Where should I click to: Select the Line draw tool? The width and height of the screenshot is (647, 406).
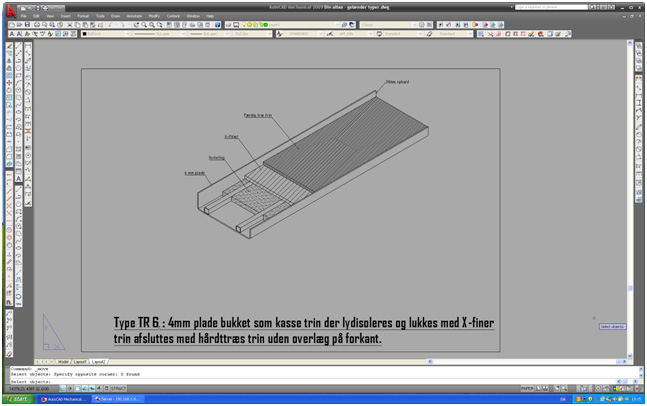click(19, 47)
